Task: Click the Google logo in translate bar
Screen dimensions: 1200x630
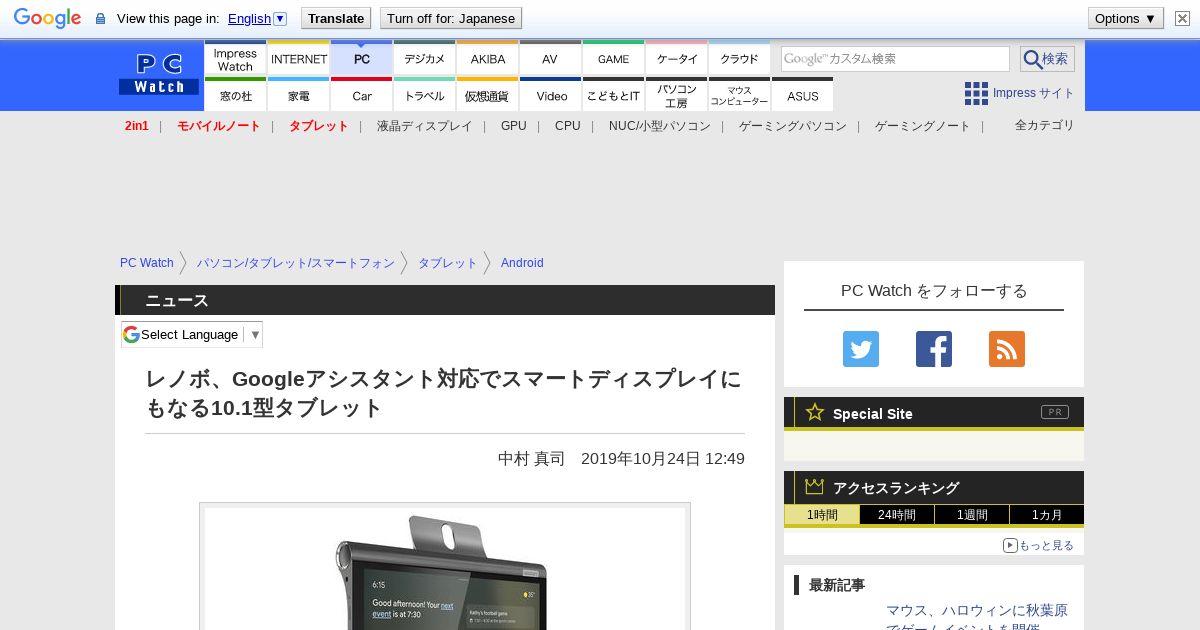Action: [47, 18]
